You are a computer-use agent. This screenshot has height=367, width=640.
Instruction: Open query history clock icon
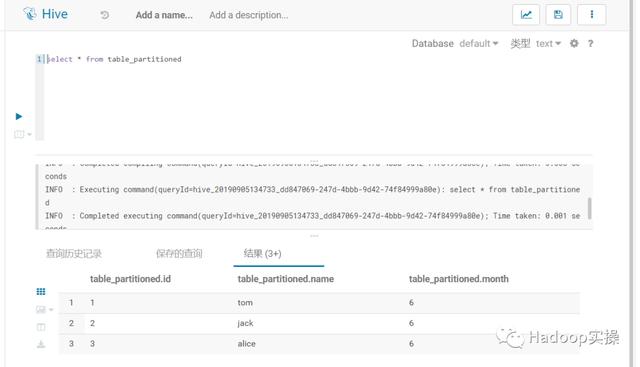click(104, 15)
